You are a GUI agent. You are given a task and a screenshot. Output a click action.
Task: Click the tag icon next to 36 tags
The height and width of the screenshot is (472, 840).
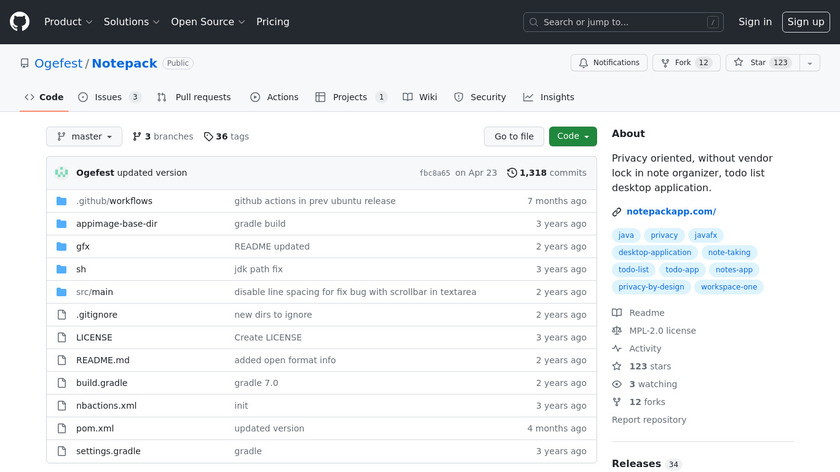[208, 137]
